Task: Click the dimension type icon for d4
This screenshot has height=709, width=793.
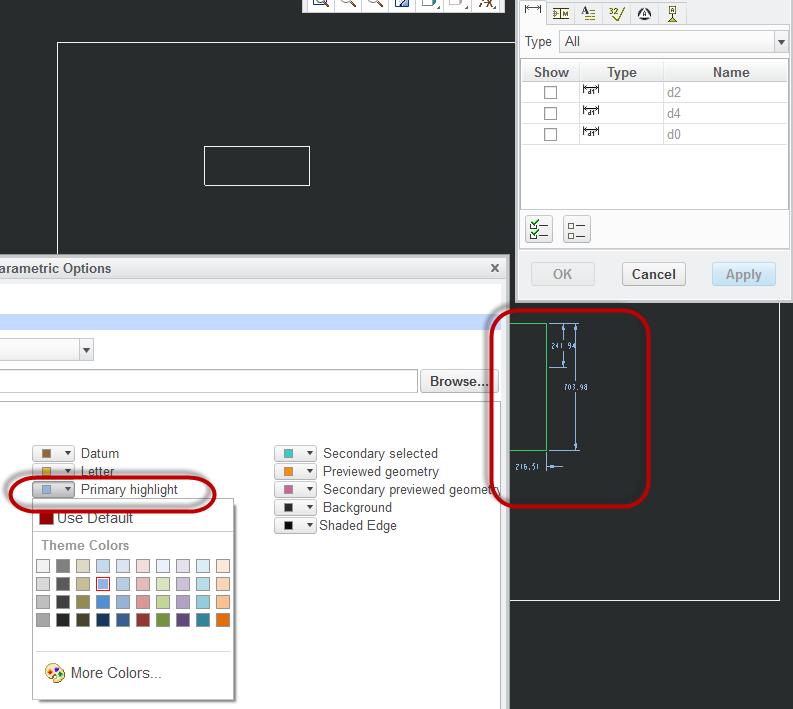Action: click(x=591, y=111)
